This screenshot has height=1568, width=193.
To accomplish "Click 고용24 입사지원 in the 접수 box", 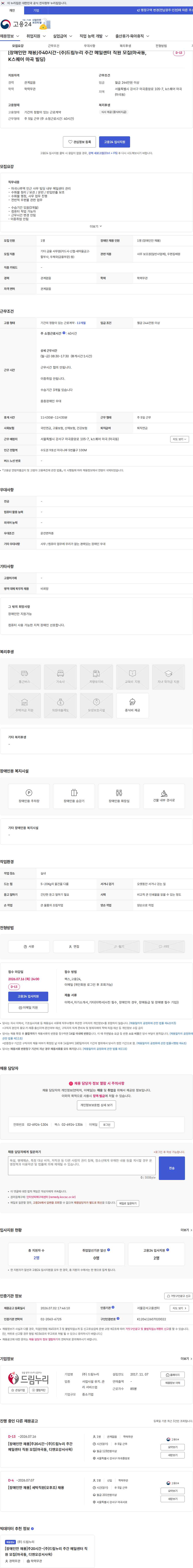I will pyautogui.click(x=28, y=996).
